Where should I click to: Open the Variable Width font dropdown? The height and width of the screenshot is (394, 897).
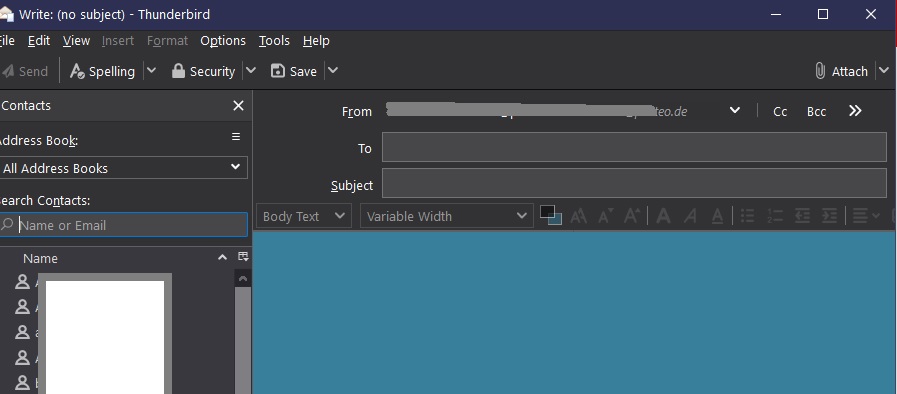pos(447,216)
